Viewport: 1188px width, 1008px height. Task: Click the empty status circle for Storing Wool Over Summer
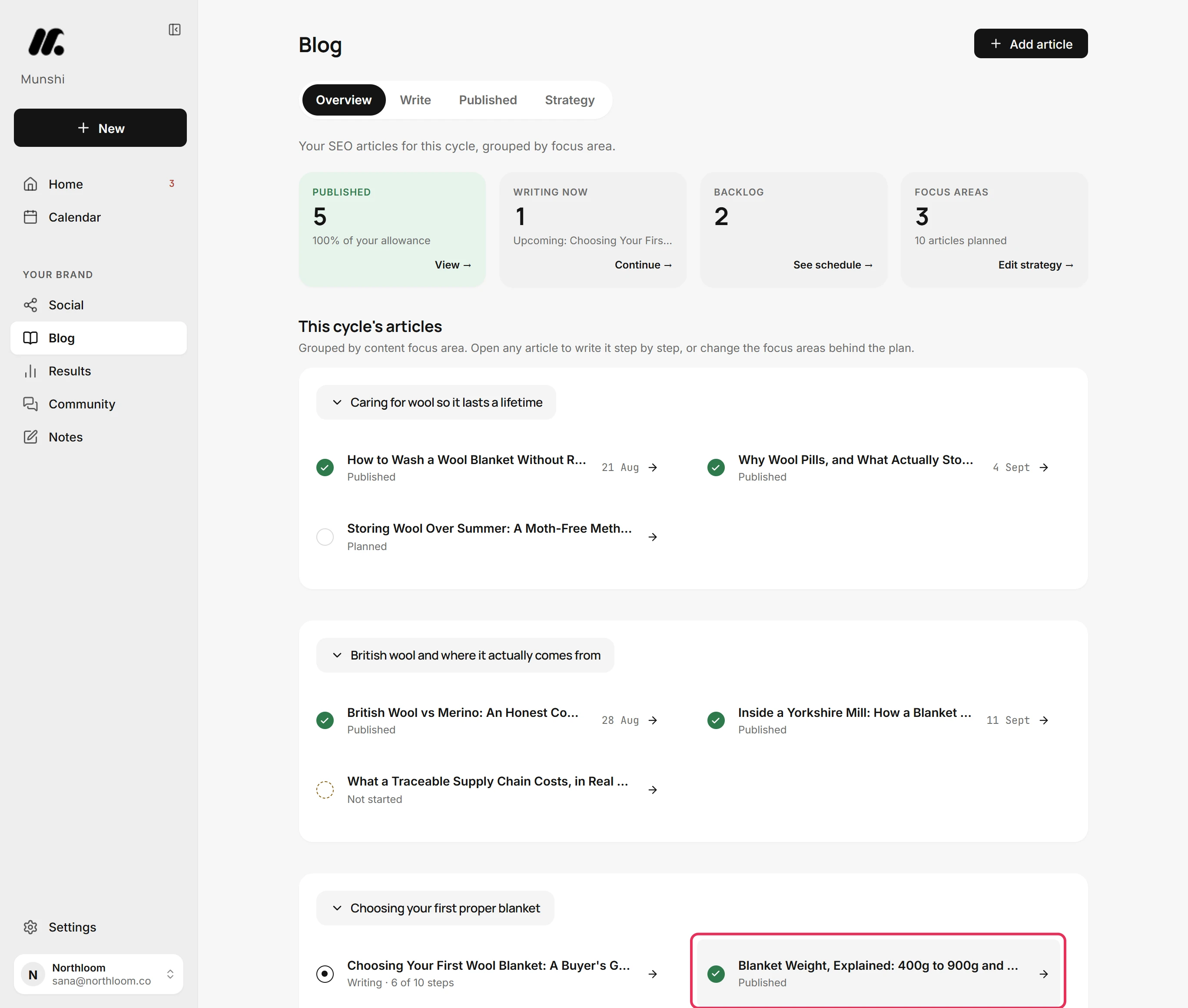325,537
